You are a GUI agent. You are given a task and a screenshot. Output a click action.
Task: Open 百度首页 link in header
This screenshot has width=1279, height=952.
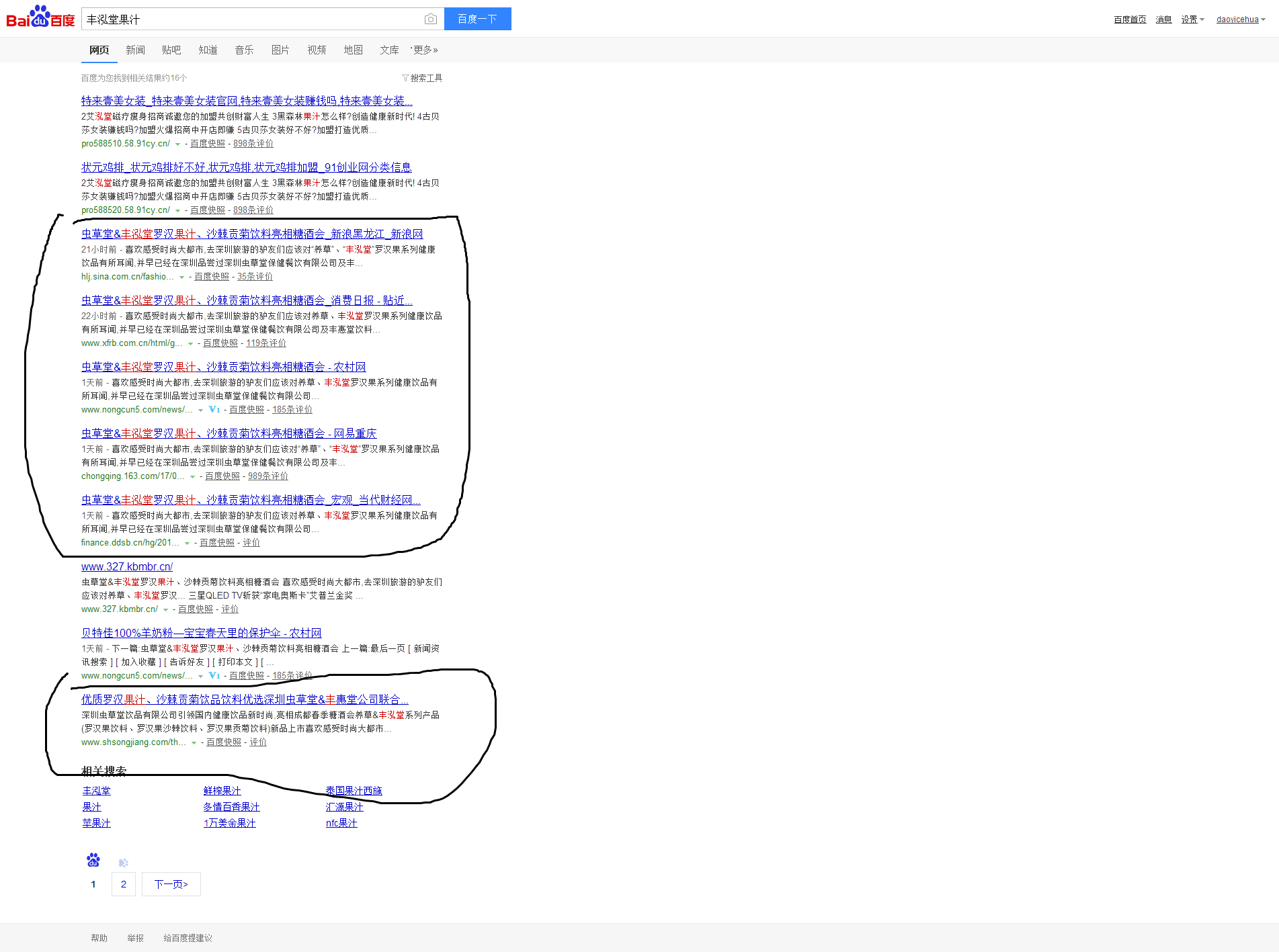[x=1130, y=19]
